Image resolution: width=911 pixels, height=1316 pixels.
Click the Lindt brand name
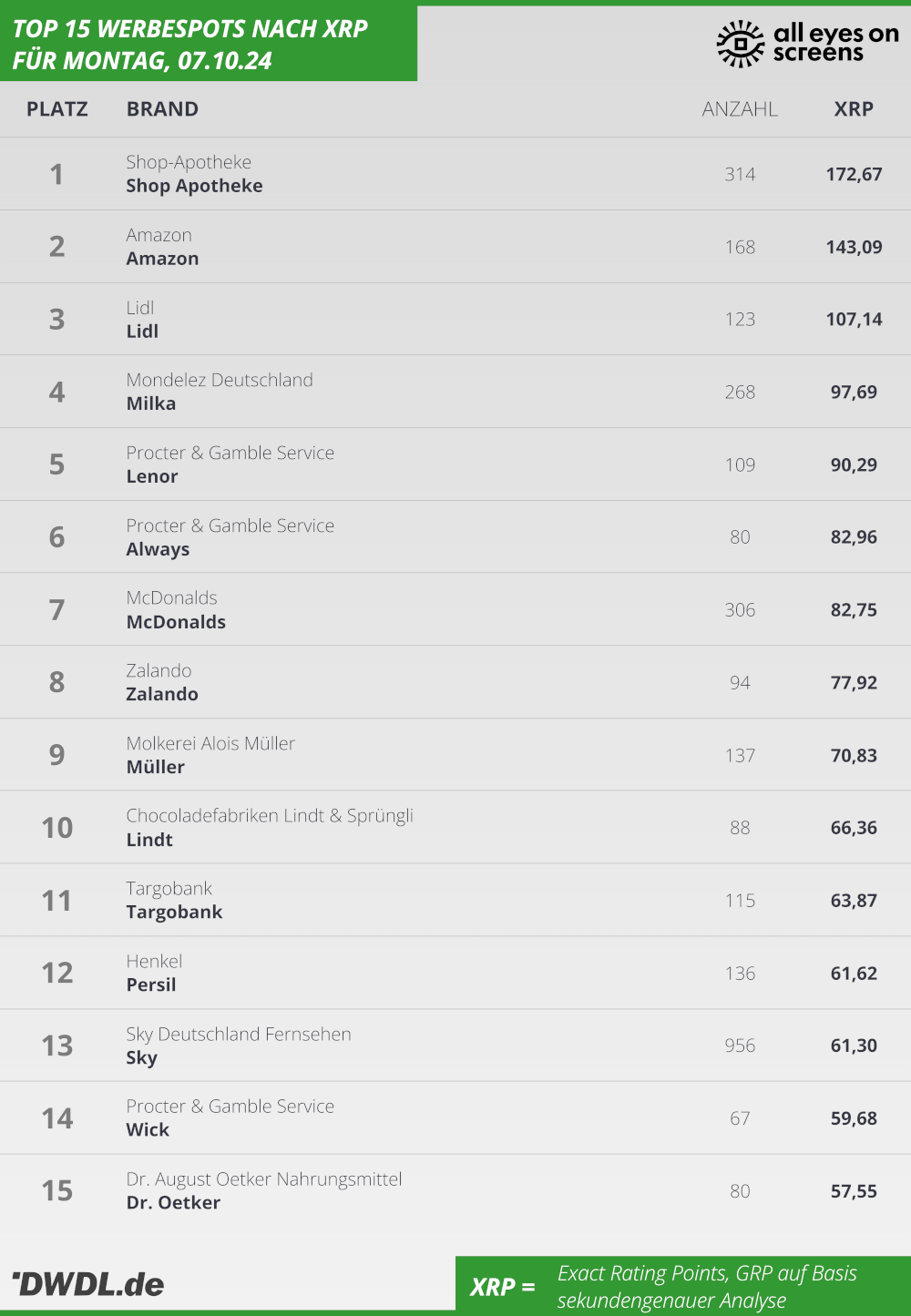[149, 840]
